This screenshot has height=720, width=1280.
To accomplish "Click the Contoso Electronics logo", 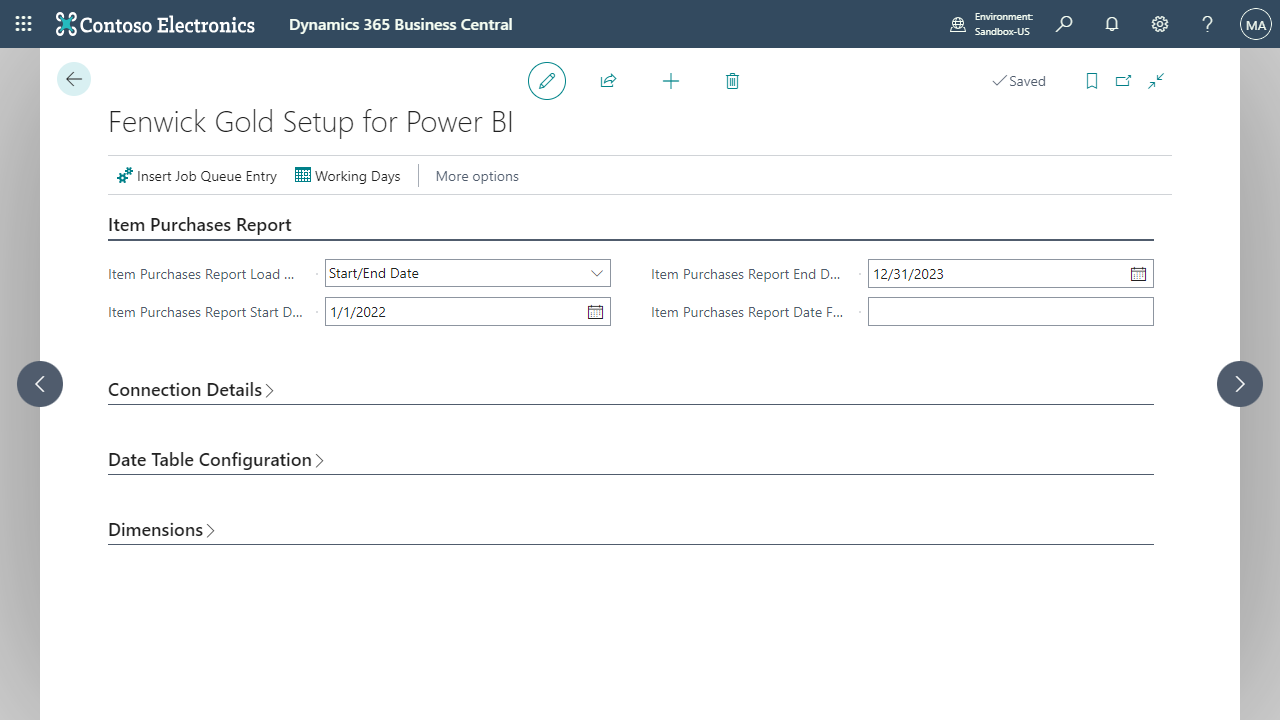I will 155,24.
